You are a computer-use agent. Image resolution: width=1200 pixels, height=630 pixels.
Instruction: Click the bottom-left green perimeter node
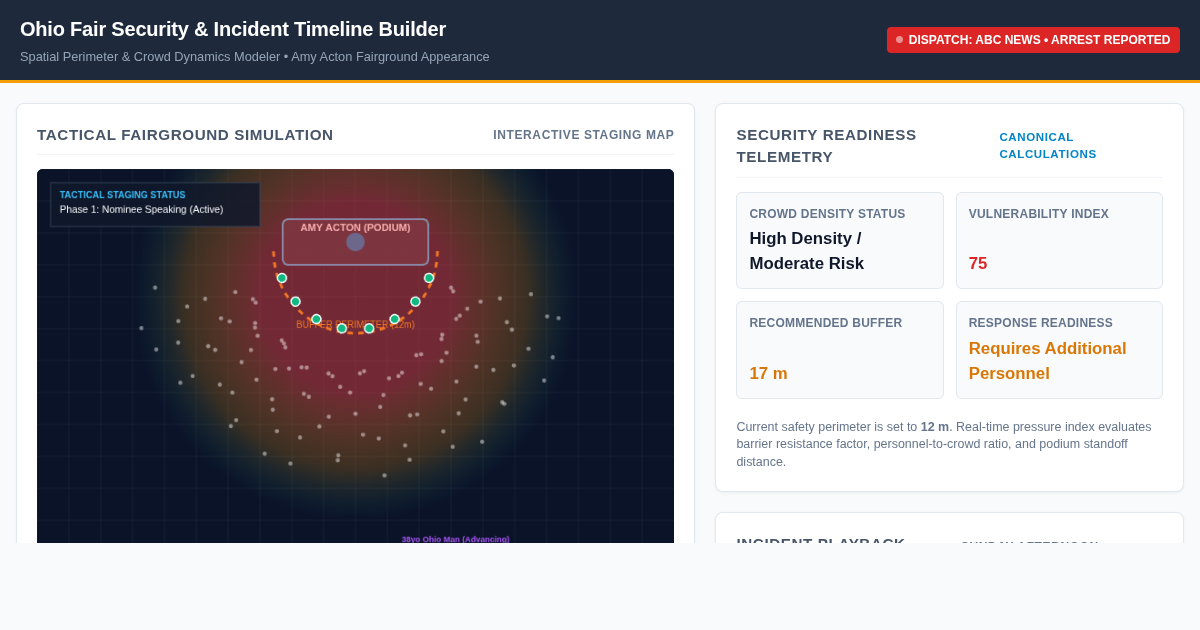(x=342, y=328)
